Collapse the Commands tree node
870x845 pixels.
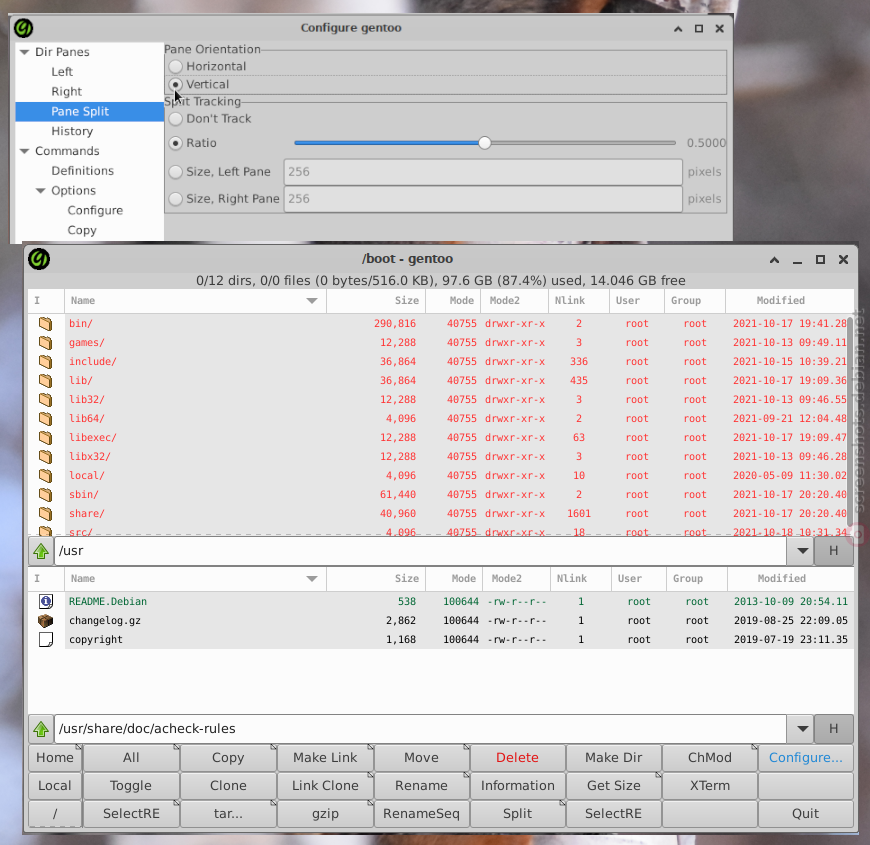(x=24, y=151)
